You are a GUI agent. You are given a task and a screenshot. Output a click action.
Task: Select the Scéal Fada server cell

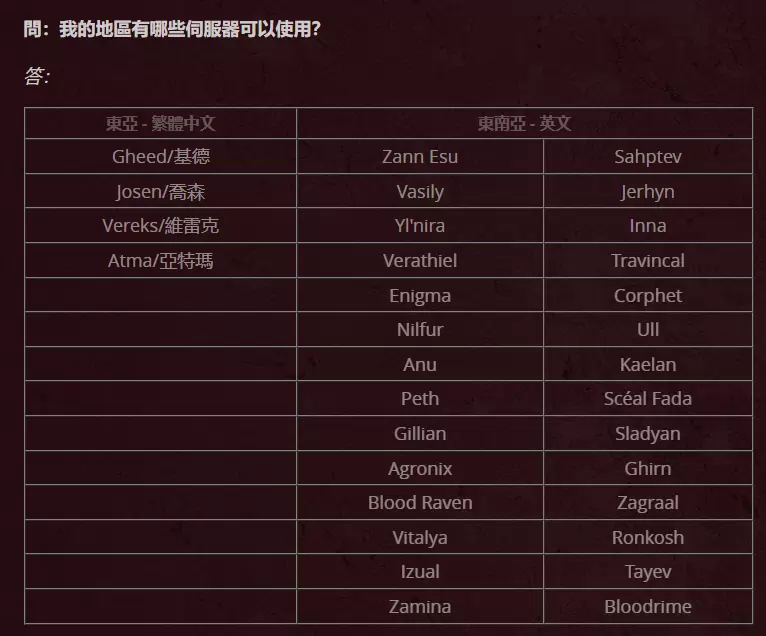[x=648, y=399]
